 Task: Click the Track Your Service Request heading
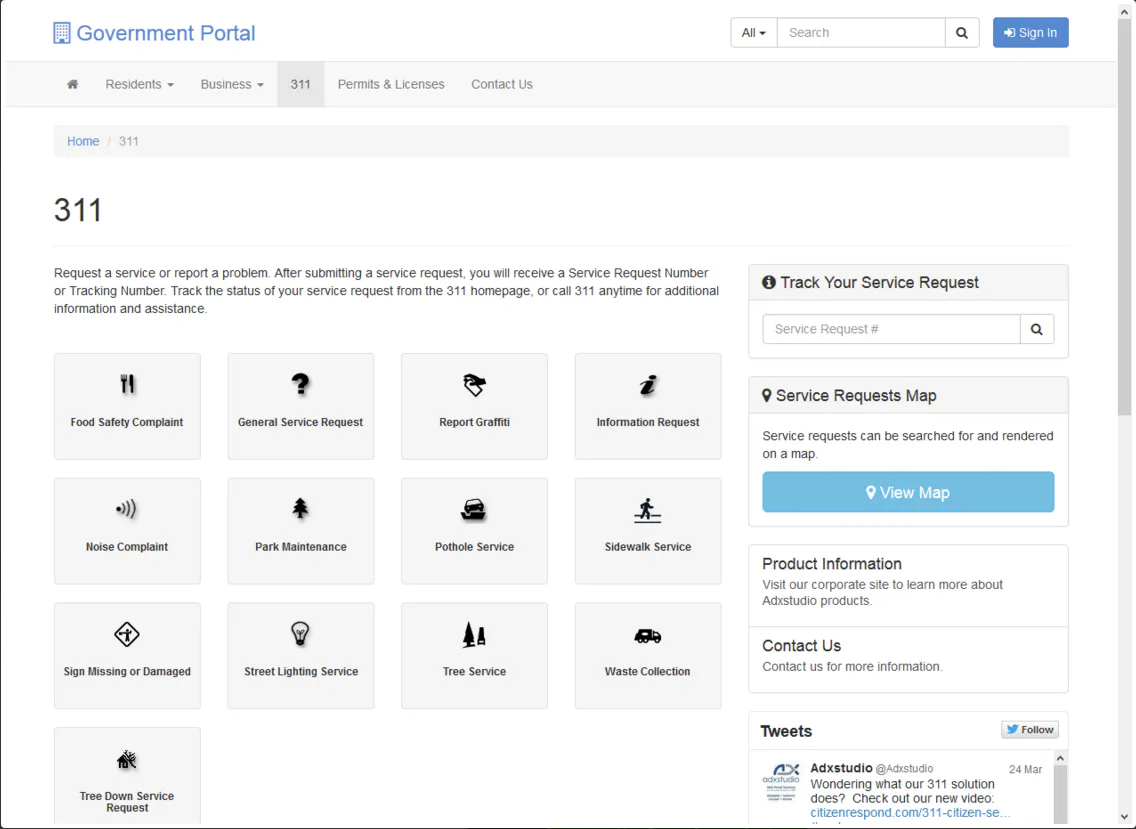pos(879,283)
